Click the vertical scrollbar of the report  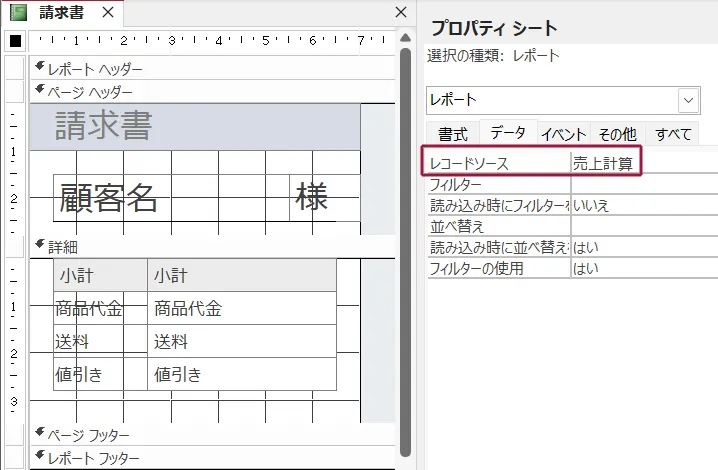[406, 250]
